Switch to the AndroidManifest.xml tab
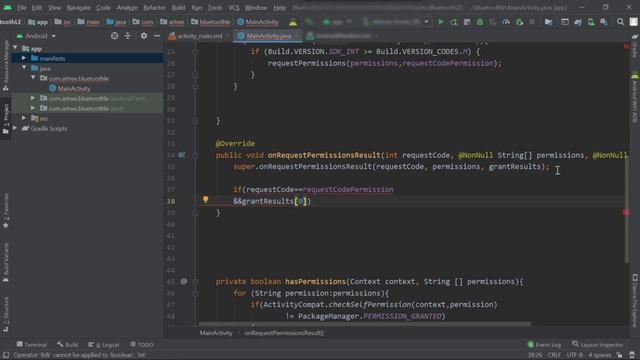The width and height of the screenshot is (640, 360). pos(343,36)
